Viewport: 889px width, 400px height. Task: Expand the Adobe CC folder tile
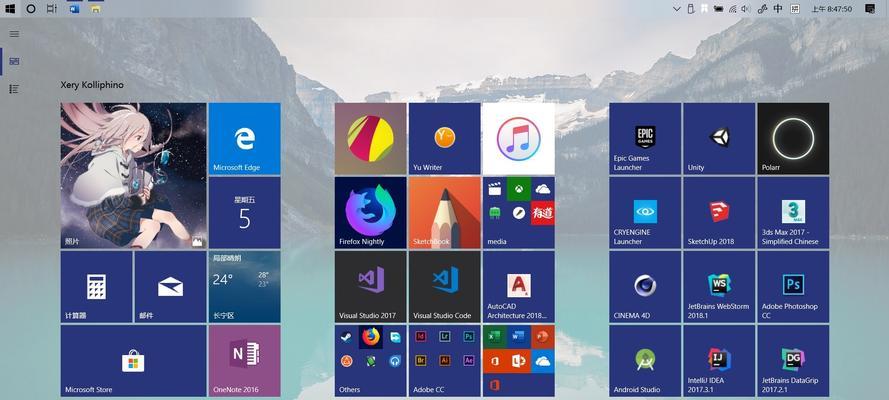point(444,361)
